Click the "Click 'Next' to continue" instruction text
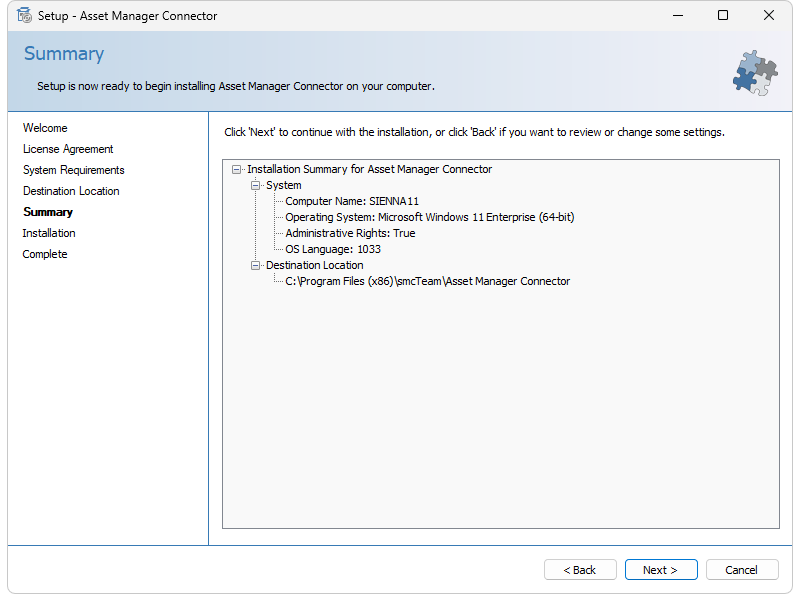Viewport: 800px width, 601px height. (x=474, y=132)
